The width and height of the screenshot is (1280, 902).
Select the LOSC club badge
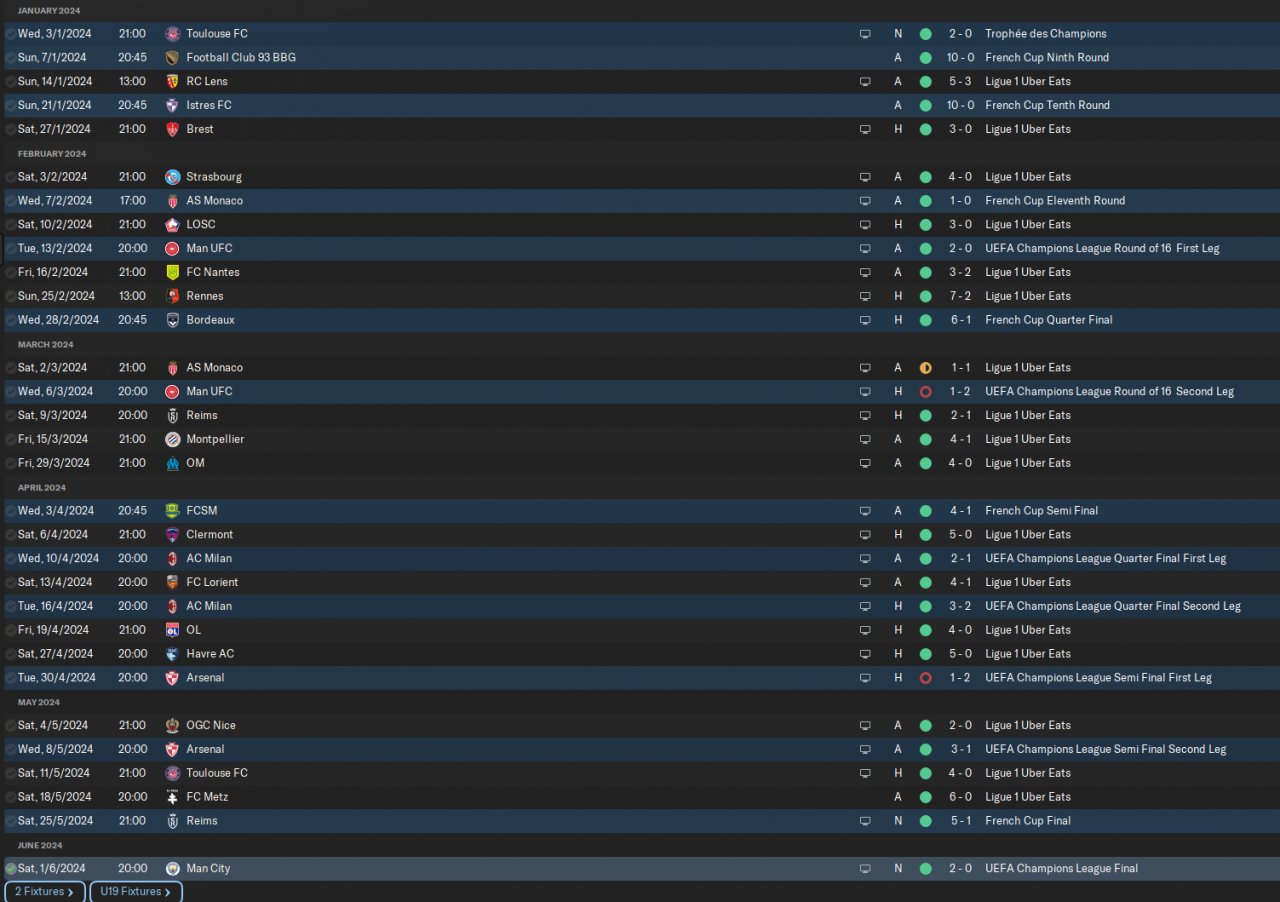point(172,225)
